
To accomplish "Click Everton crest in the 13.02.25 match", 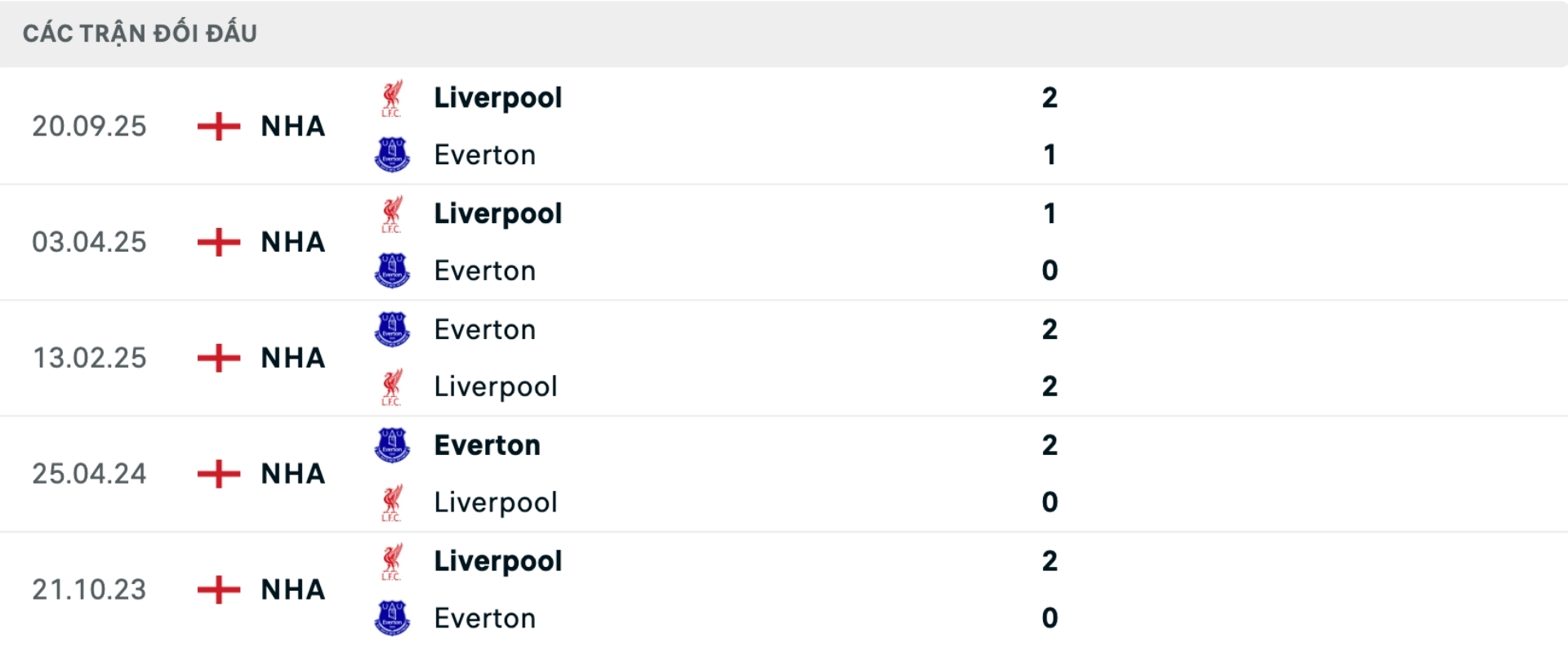I will tap(392, 329).
